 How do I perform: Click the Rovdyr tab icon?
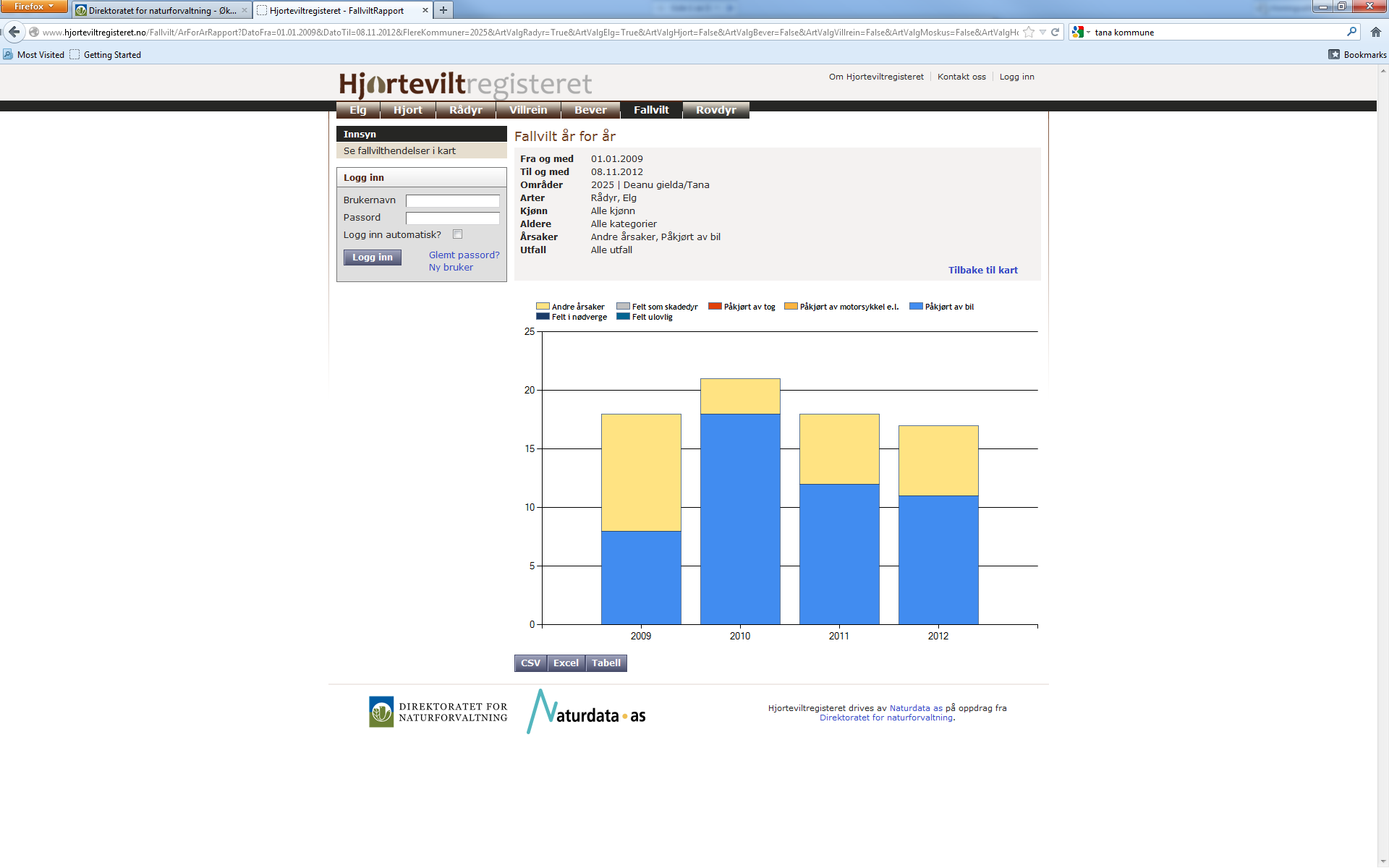(716, 110)
